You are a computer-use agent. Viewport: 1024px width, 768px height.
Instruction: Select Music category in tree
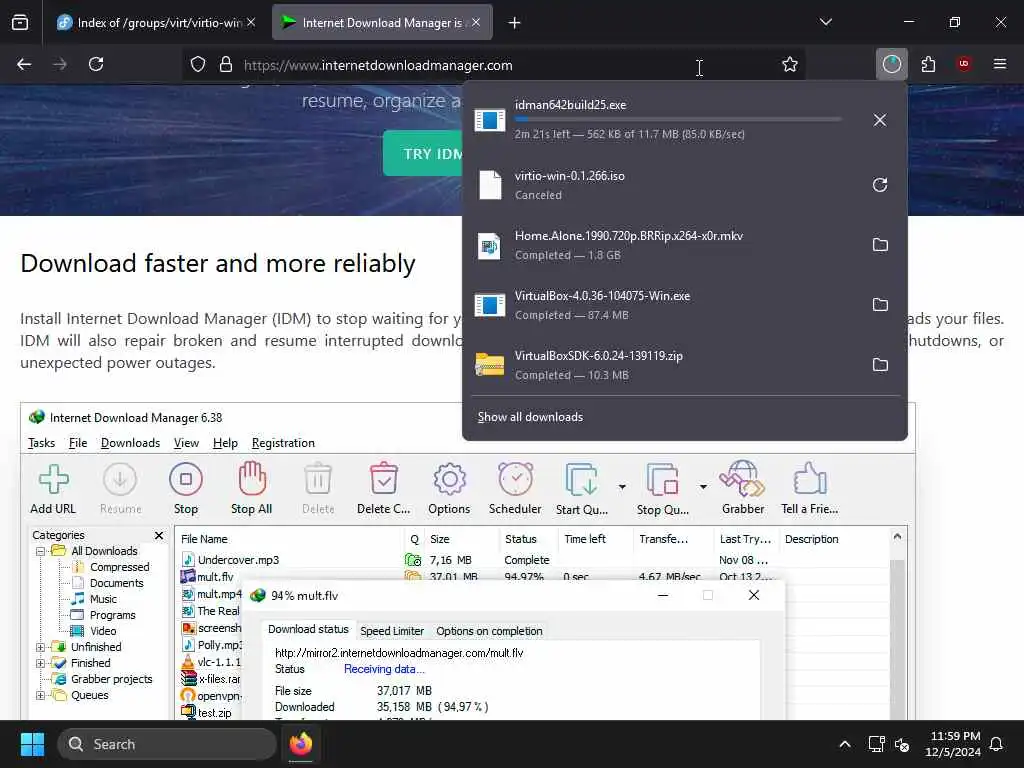tap(94, 599)
